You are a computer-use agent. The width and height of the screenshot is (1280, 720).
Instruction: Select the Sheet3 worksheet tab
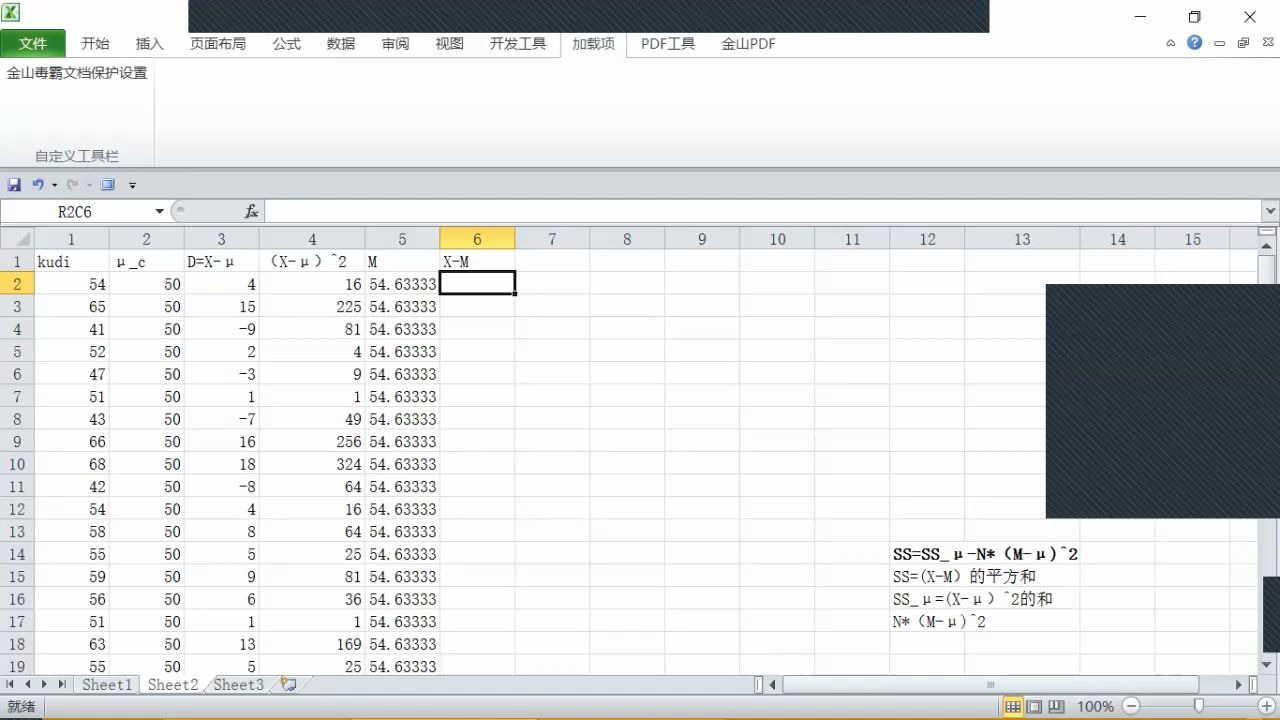point(238,684)
